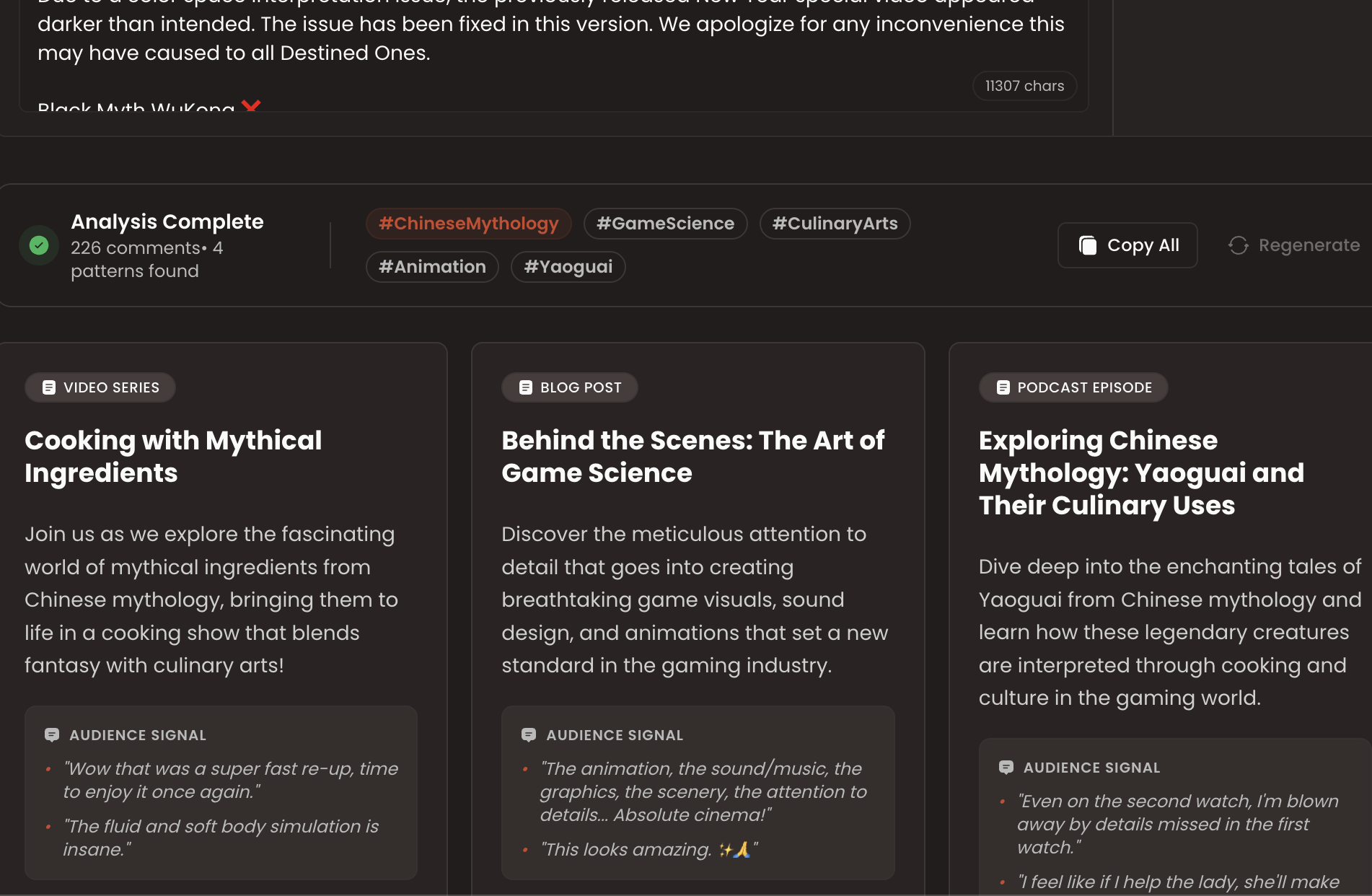Click the circular refresh icon next to Regenerate
This screenshot has height=896, width=1372.
coord(1239,245)
